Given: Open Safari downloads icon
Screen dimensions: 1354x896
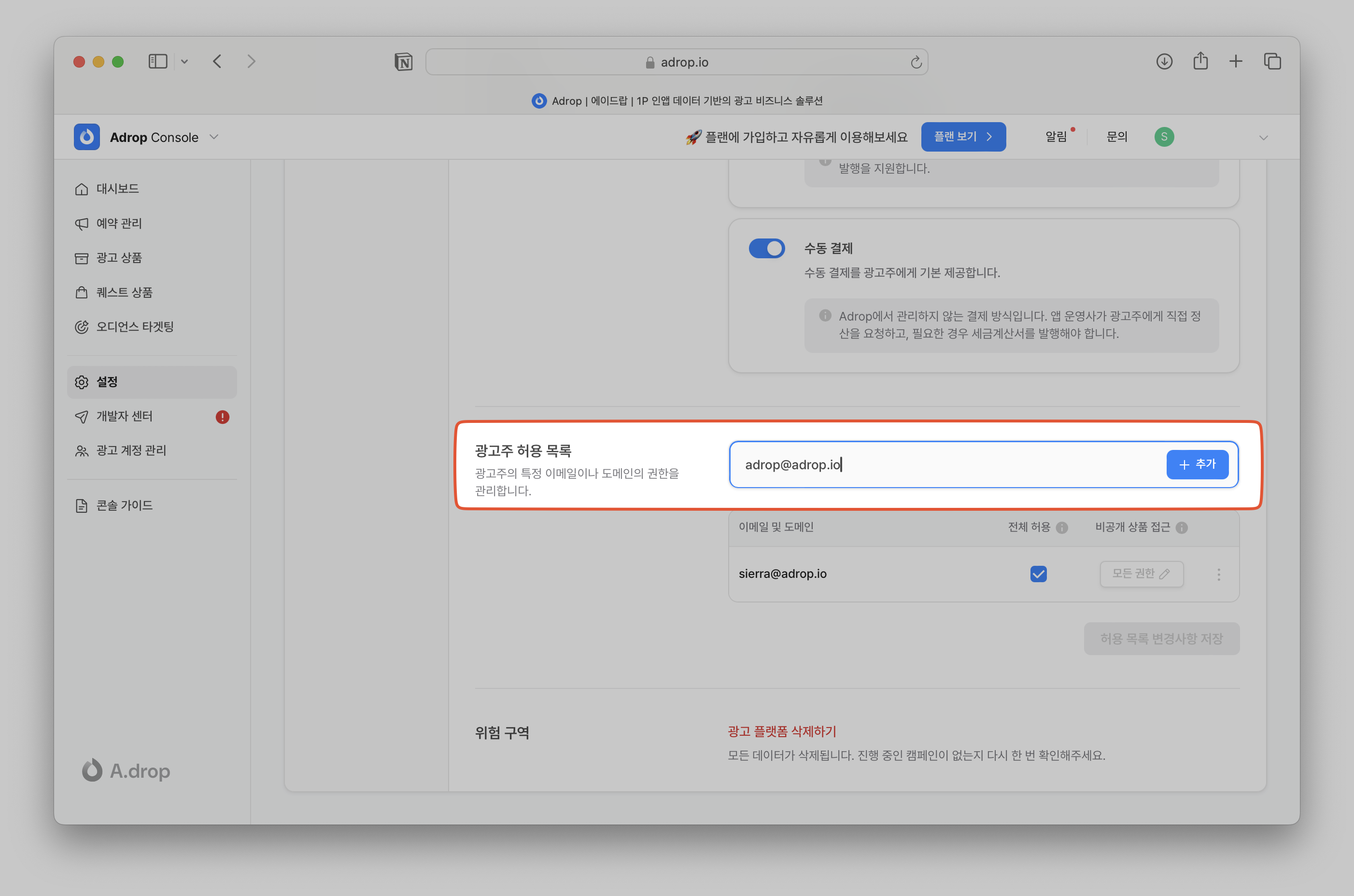Looking at the screenshot, I should (1164, 62).
